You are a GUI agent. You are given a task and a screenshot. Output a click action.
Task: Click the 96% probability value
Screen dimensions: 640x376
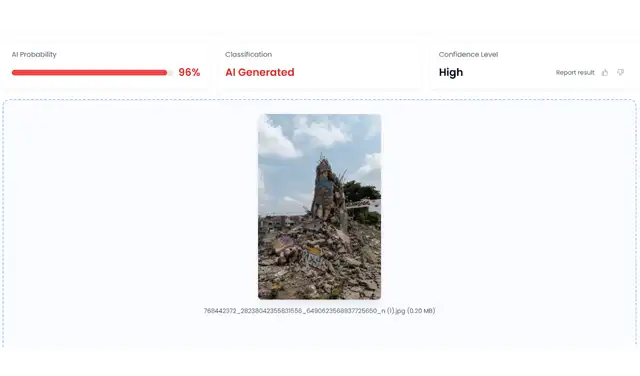click(x=189, y=72)
